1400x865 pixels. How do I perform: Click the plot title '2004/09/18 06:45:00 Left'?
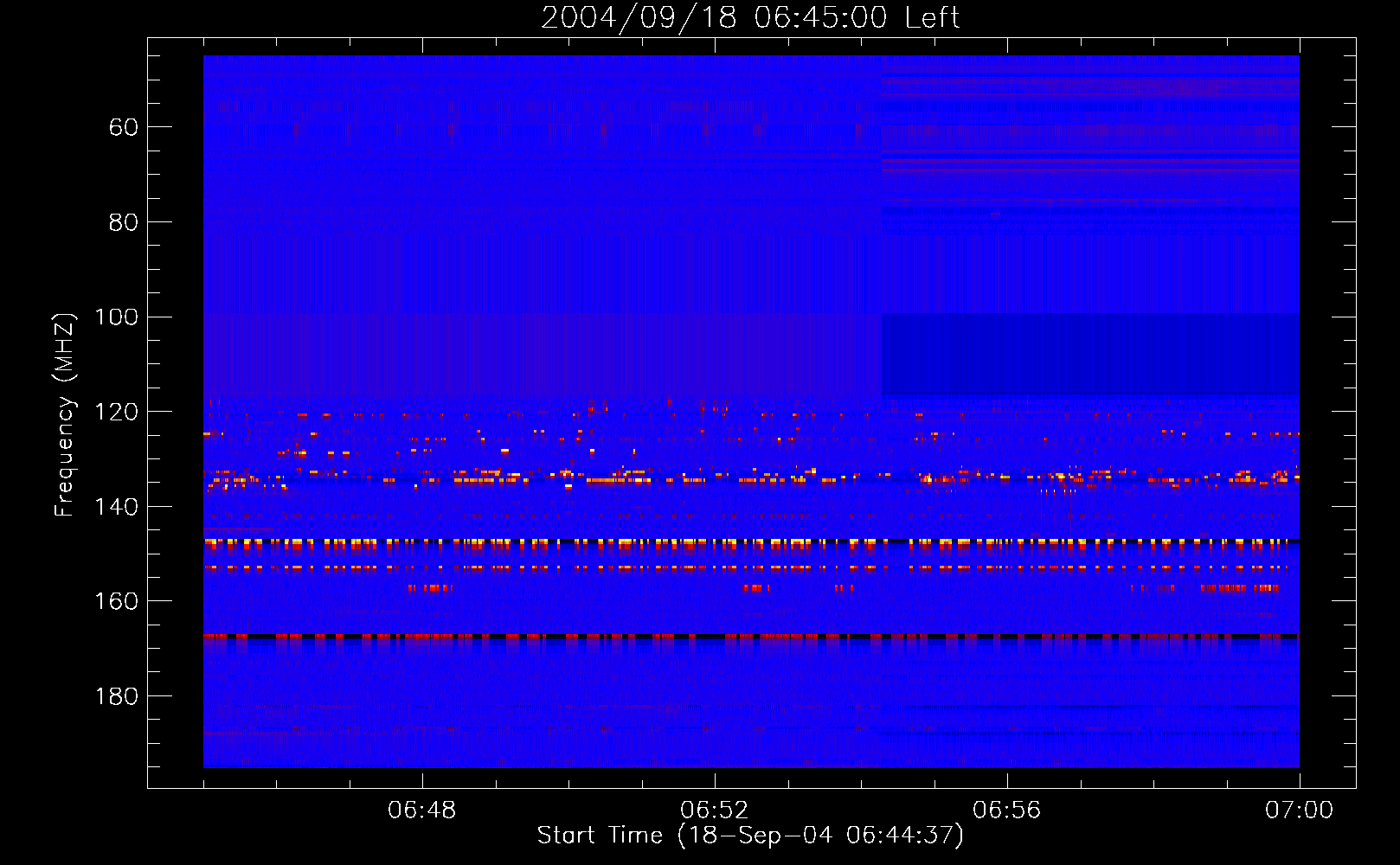pyautogui.click(x=750, y=17)
